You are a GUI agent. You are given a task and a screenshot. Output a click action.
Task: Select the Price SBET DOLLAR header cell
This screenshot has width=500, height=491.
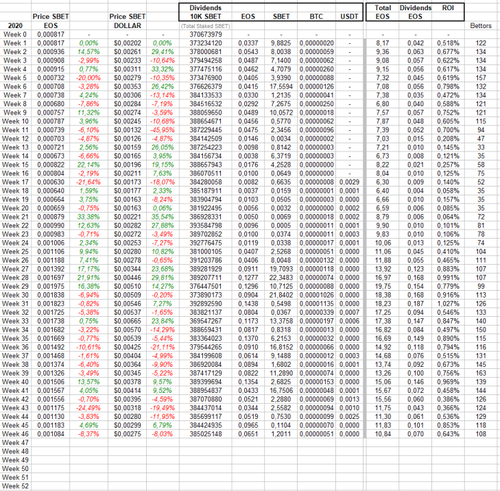[127, 21]
